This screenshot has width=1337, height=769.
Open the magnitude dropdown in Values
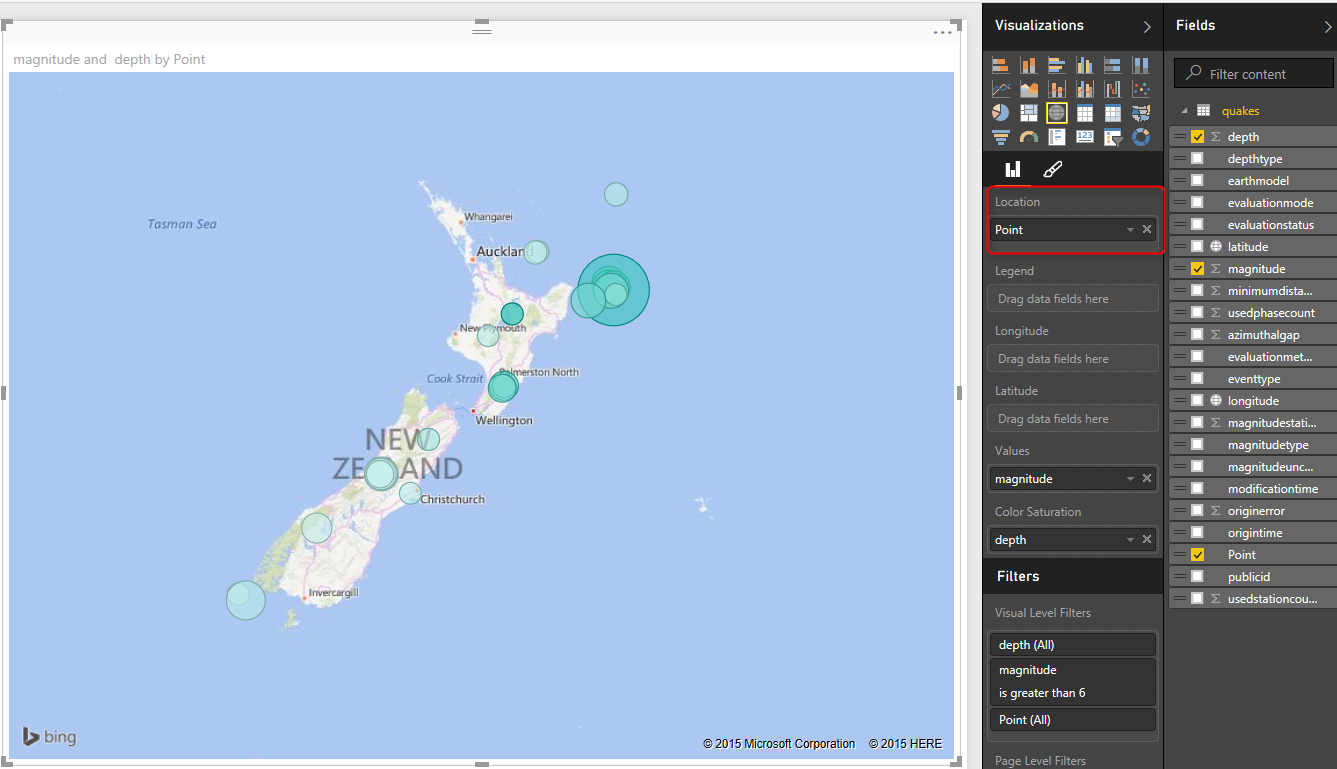1130,479
